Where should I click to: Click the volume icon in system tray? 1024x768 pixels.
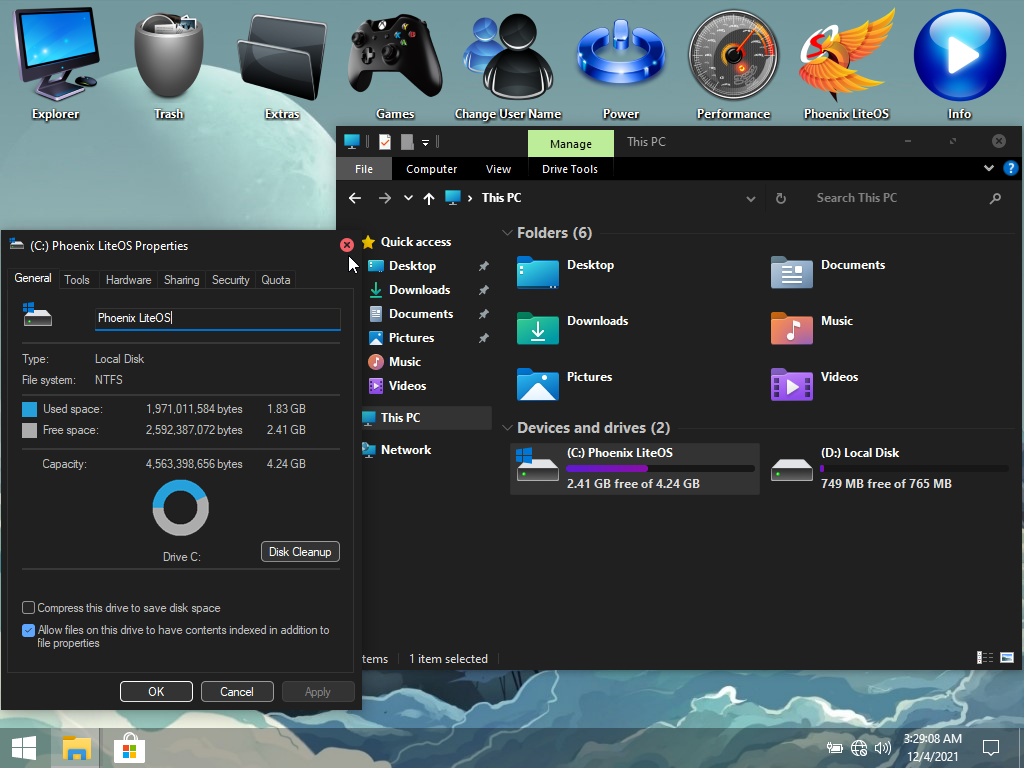pos(882,748)
